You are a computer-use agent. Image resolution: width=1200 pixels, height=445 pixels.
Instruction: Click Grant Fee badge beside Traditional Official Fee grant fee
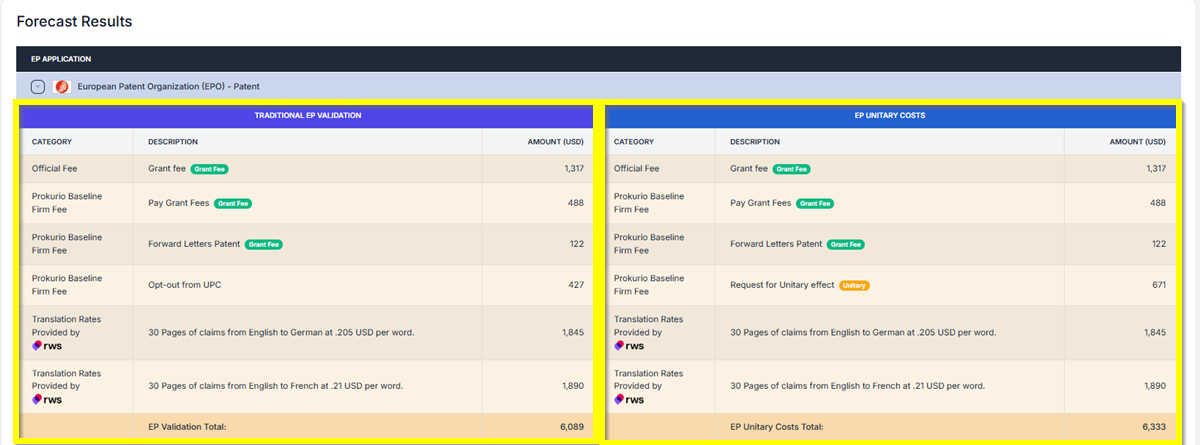(210, 169)
